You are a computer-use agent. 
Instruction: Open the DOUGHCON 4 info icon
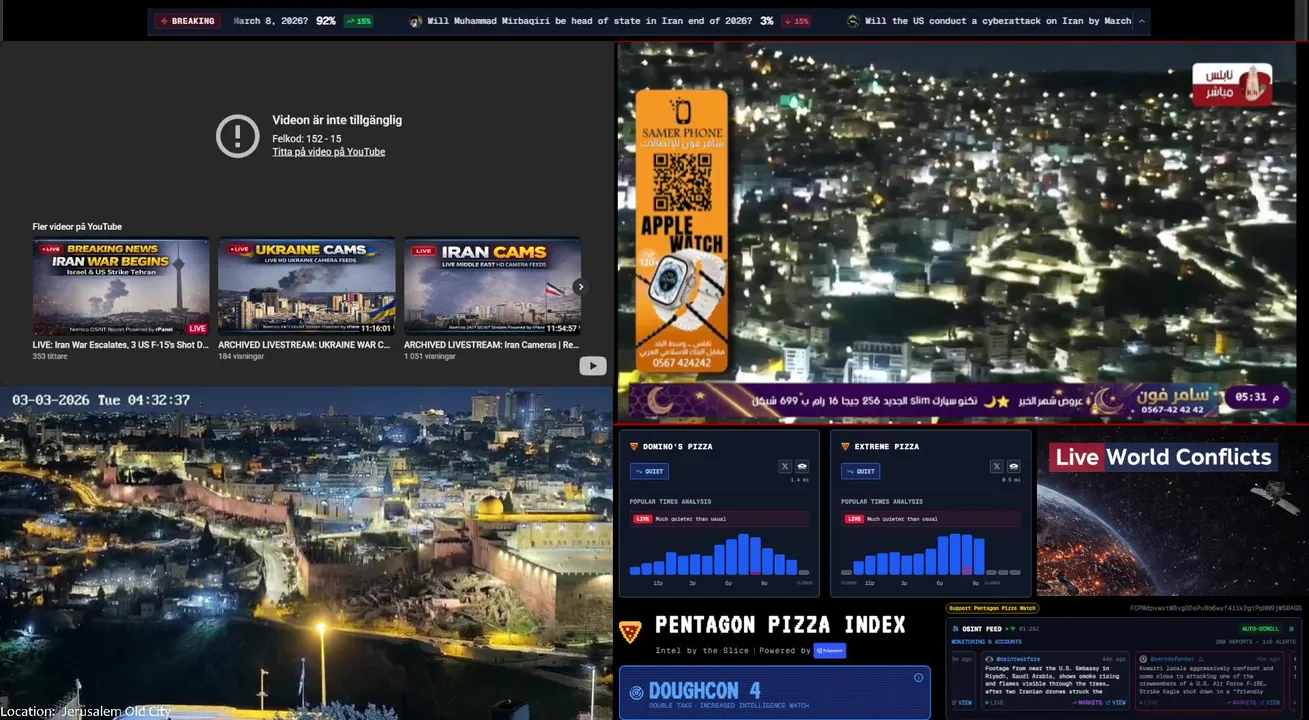(x=918, y=677)
